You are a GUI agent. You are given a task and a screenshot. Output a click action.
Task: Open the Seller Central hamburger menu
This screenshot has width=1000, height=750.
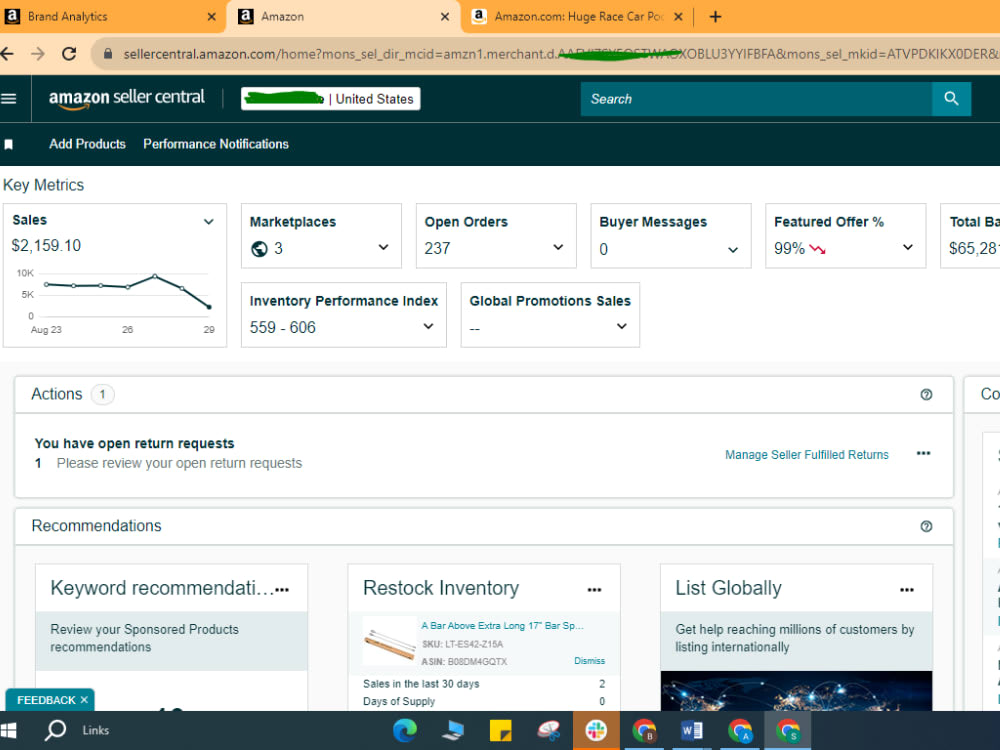pyautogui.click(x=9, y=99)
